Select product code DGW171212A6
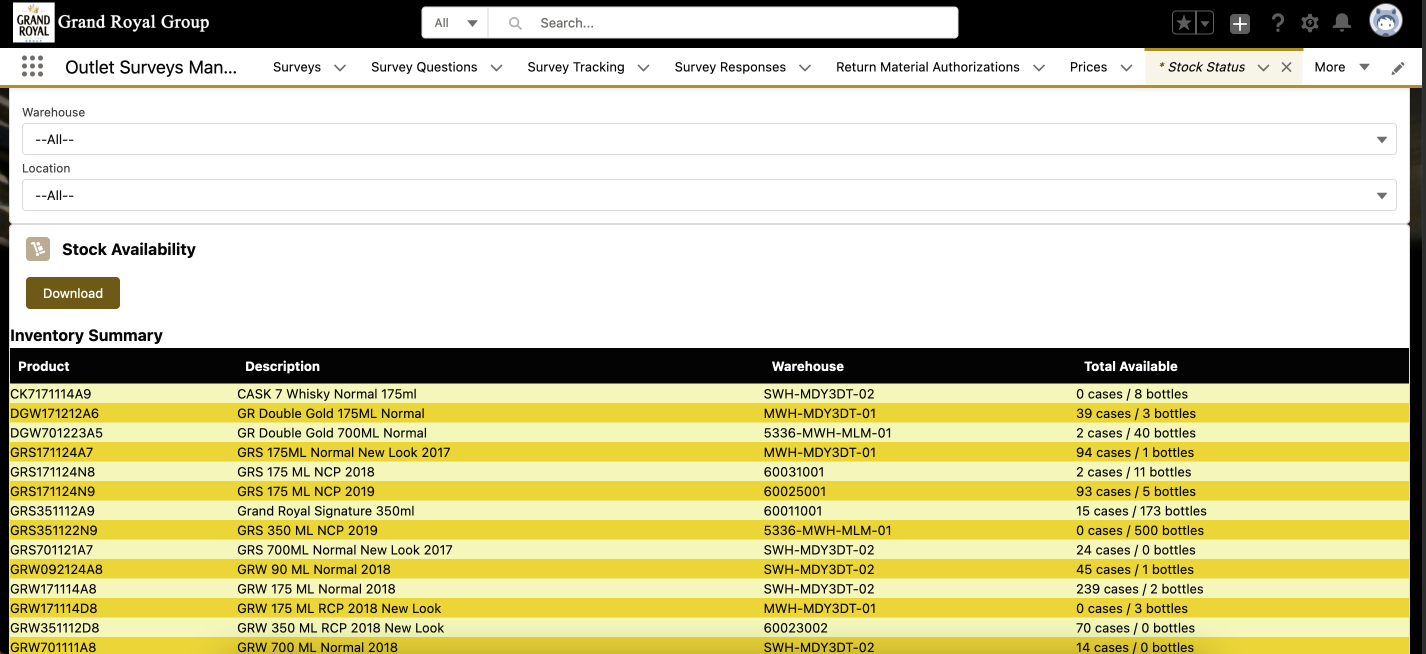Viewport: 1426px width, 654px height. click(x=55, y=413)
